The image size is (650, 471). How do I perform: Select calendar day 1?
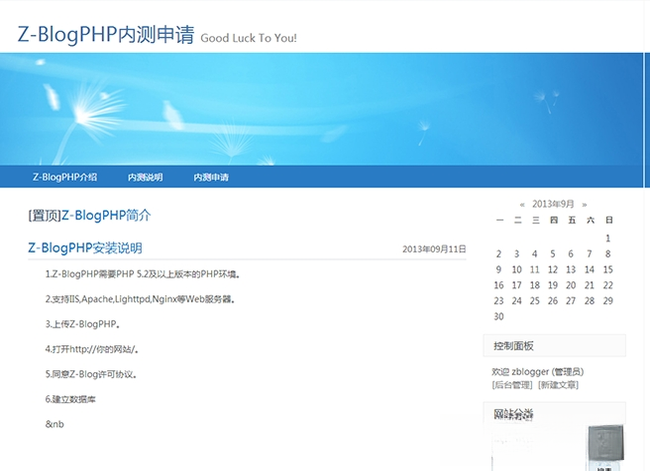tap(608, 238)
